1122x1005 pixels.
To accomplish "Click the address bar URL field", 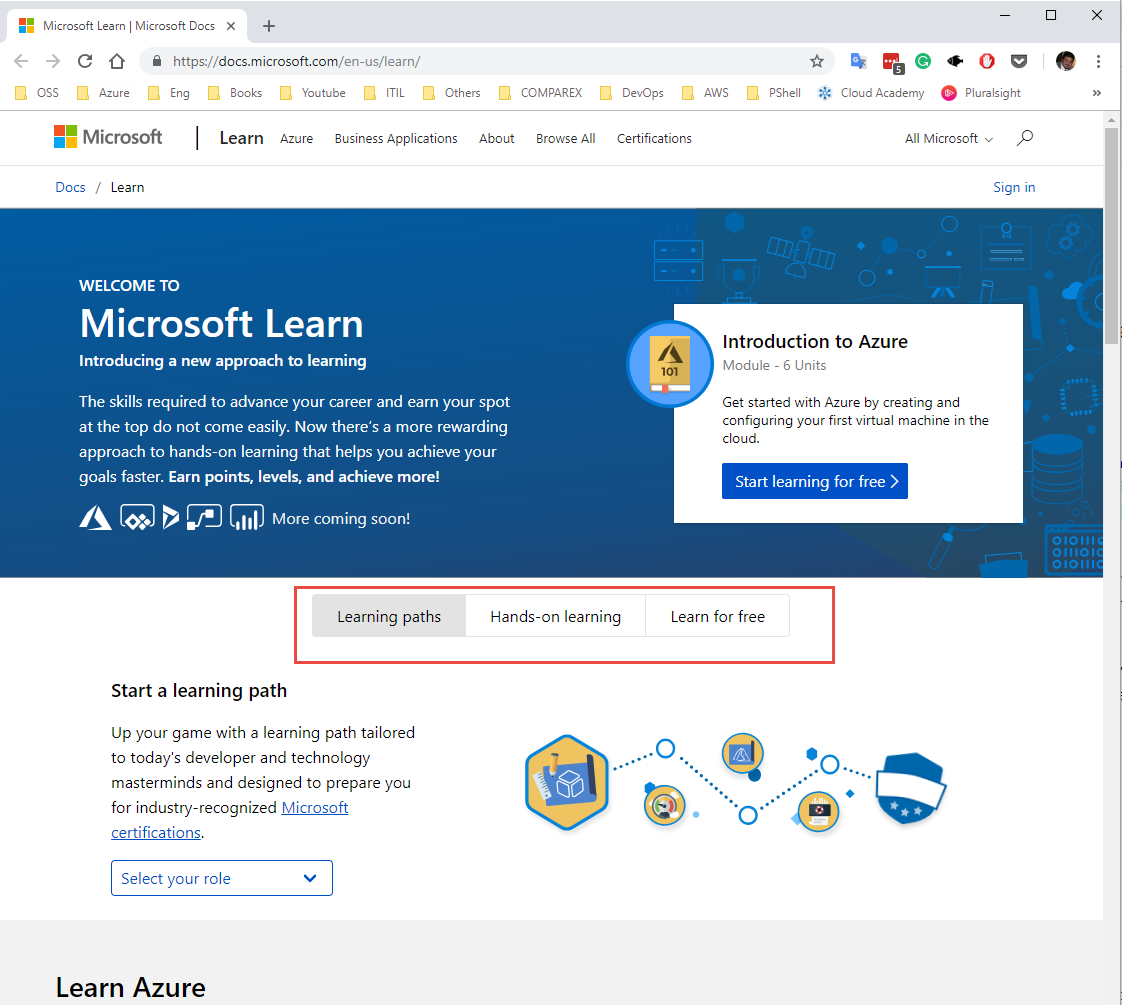I will (x=487, y=61).
